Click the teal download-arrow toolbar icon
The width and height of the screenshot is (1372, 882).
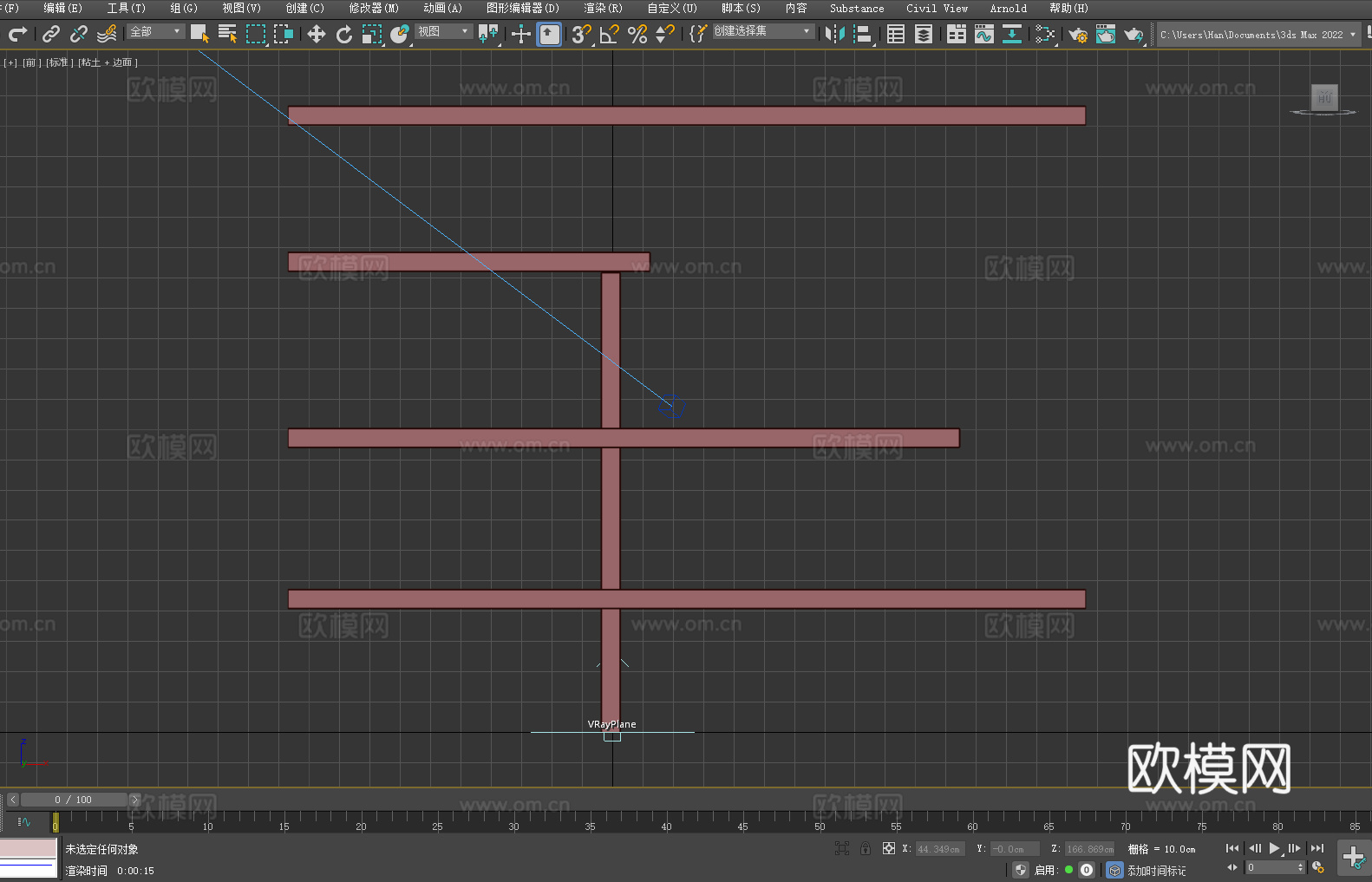click(x=1012, y=34)
